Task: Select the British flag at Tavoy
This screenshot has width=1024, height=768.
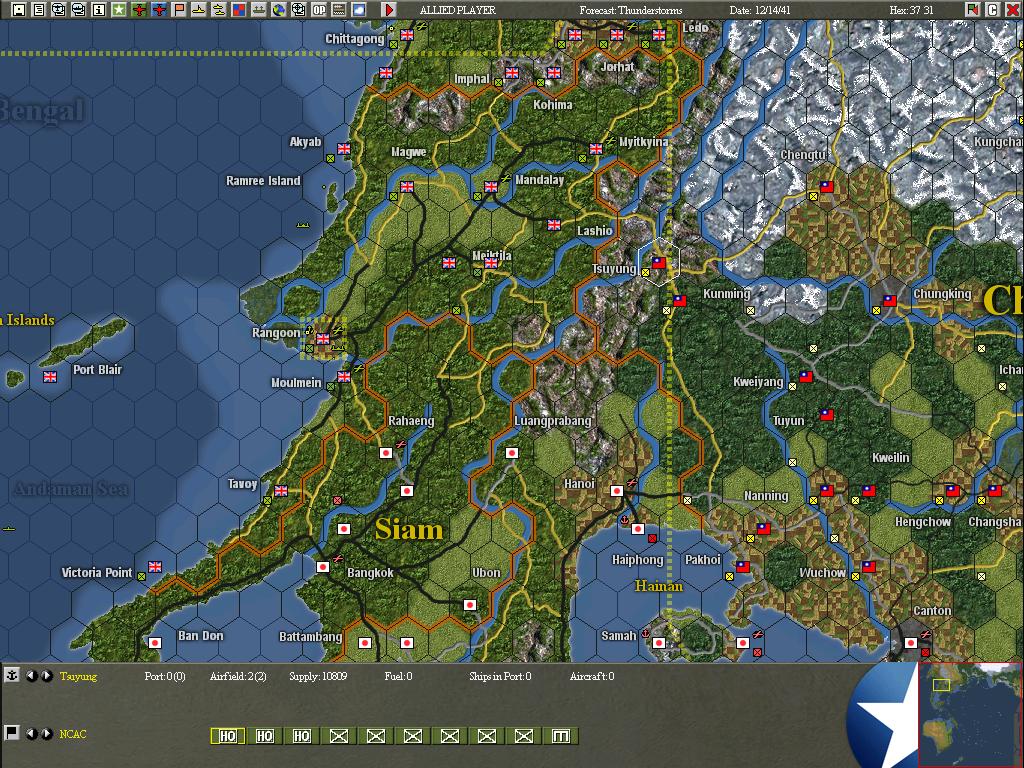Action: (281, 490)
